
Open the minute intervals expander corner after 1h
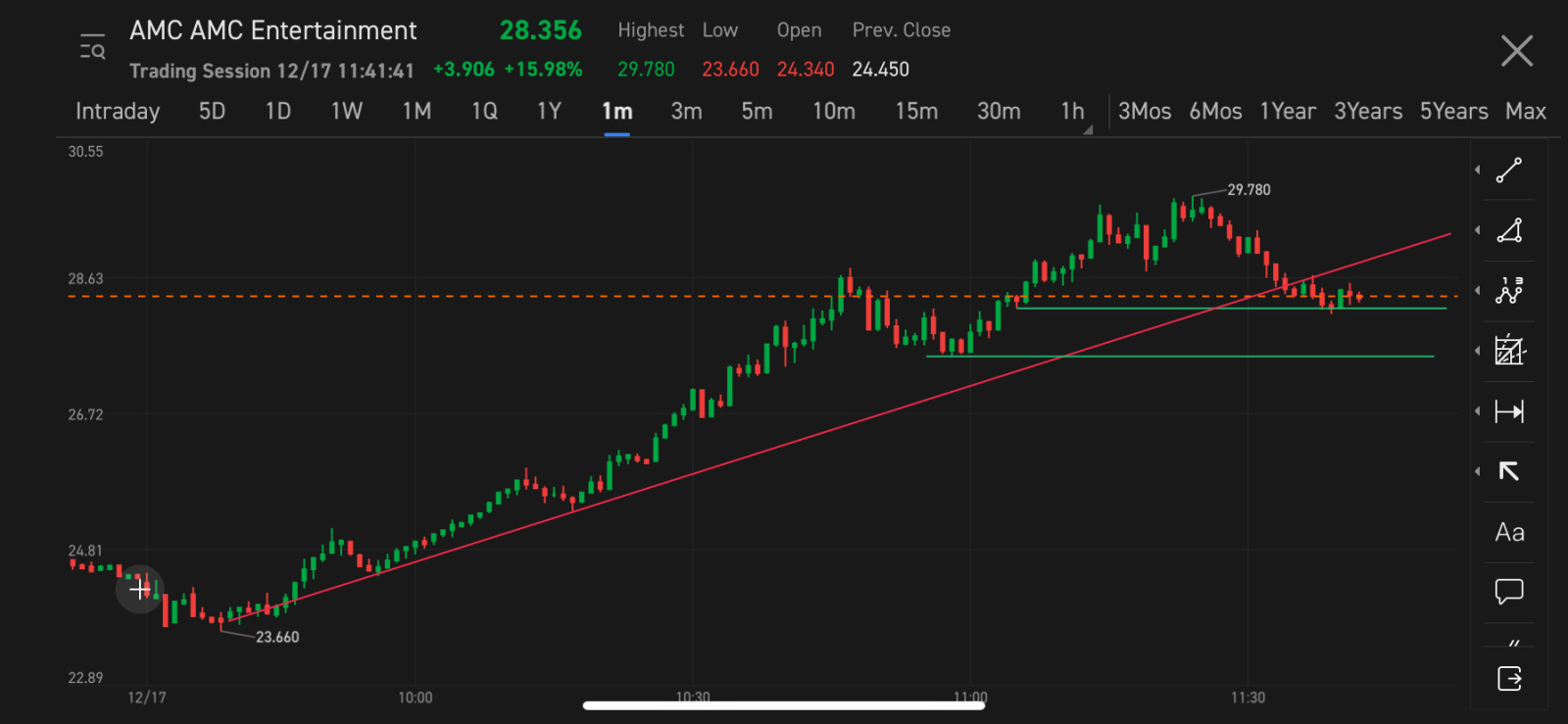(x=1088, y=129)
